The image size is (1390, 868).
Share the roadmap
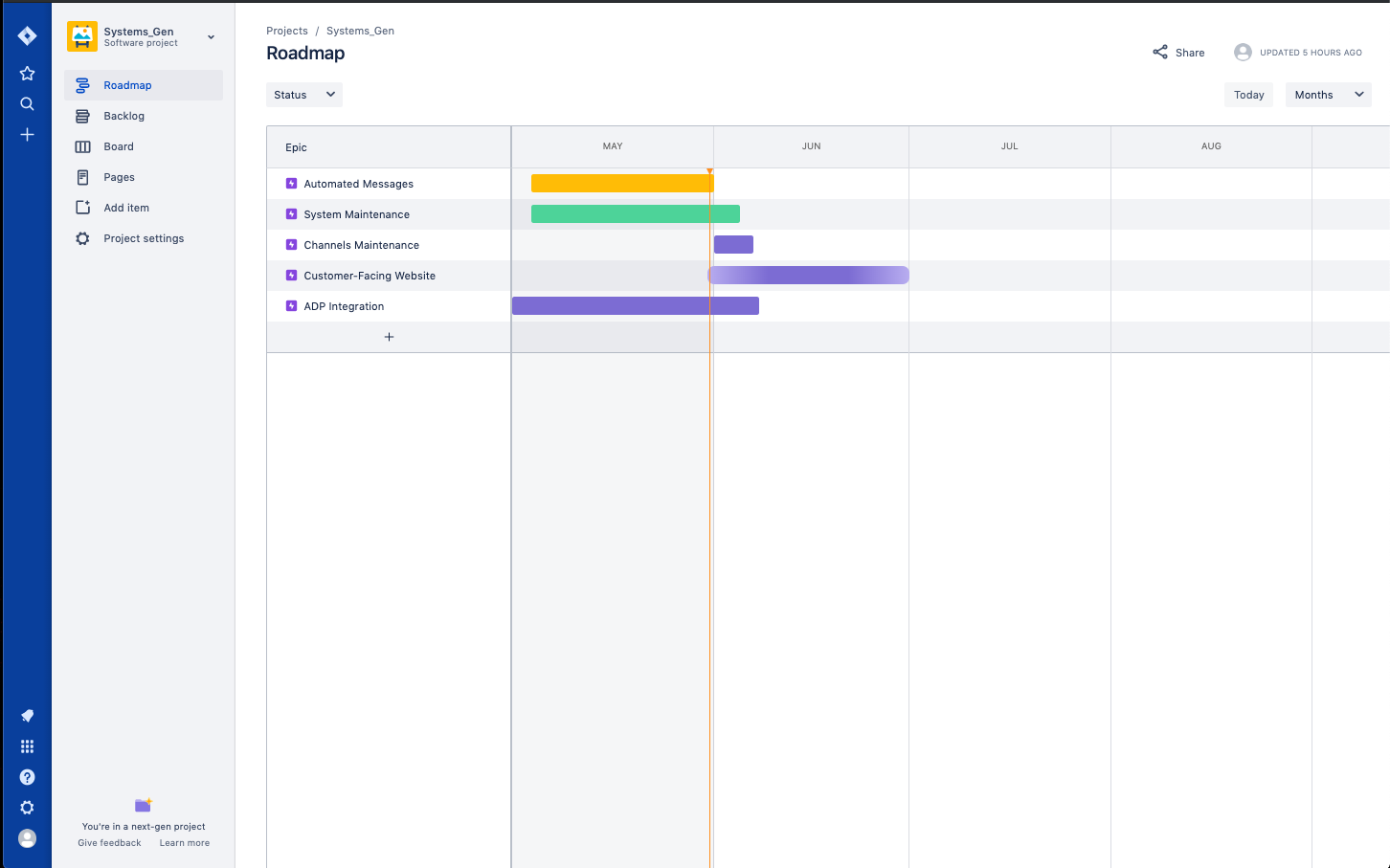point(1178,53)
